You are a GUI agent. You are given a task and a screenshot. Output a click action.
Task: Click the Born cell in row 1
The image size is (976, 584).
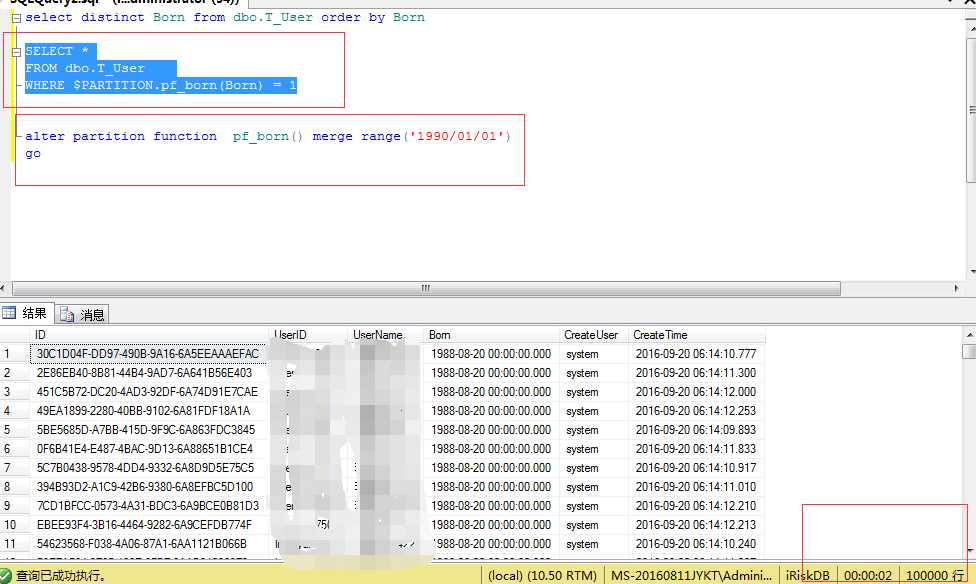(492, 354)
